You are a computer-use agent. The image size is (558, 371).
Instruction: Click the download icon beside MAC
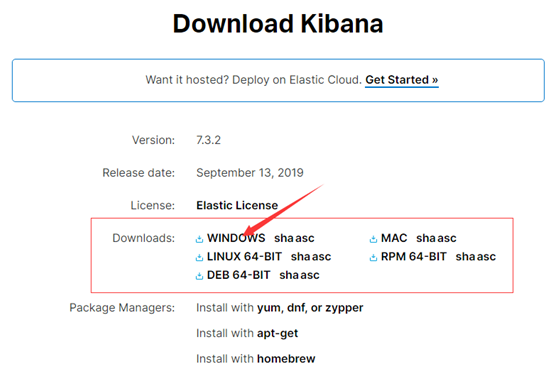373,239
